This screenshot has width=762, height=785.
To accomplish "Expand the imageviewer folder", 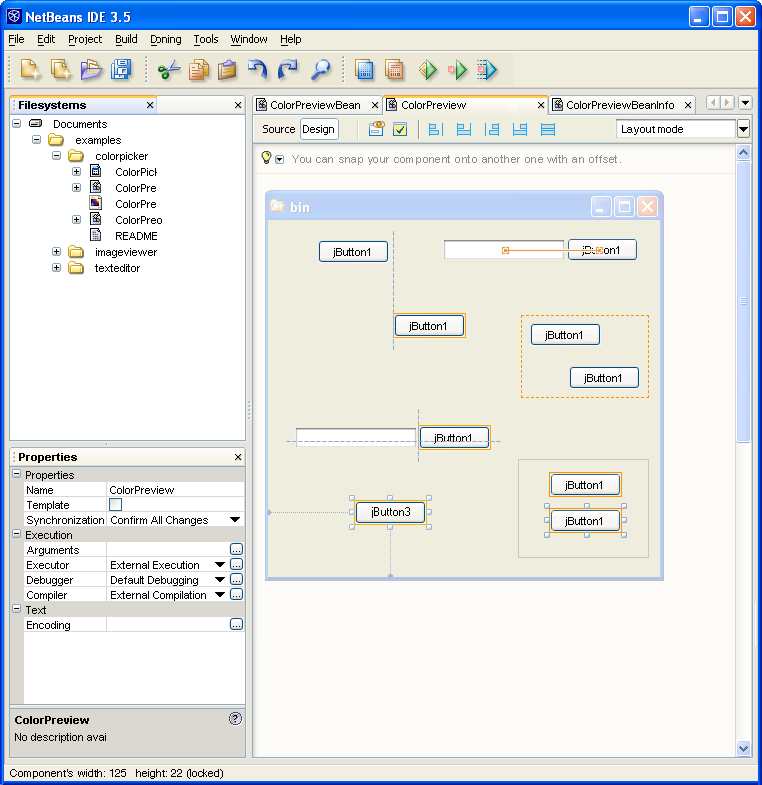I will (57, 252).
